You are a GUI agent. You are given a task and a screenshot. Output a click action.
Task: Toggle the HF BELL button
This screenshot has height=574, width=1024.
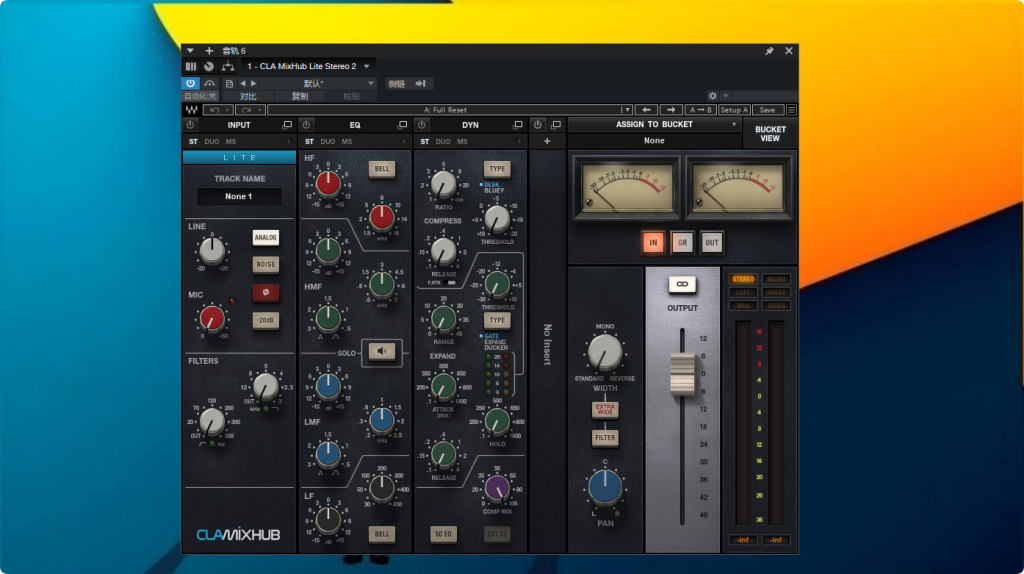point(382,169)
